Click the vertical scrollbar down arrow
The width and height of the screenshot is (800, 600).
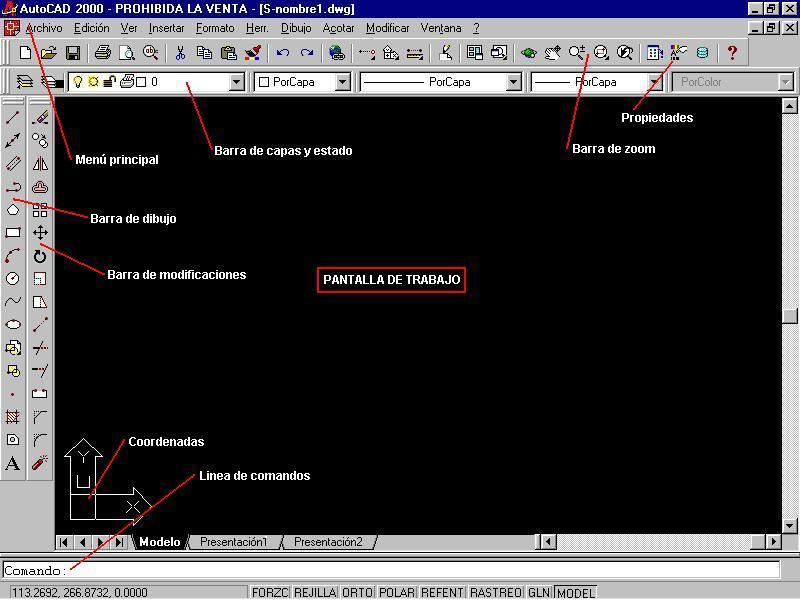(789, 526)
